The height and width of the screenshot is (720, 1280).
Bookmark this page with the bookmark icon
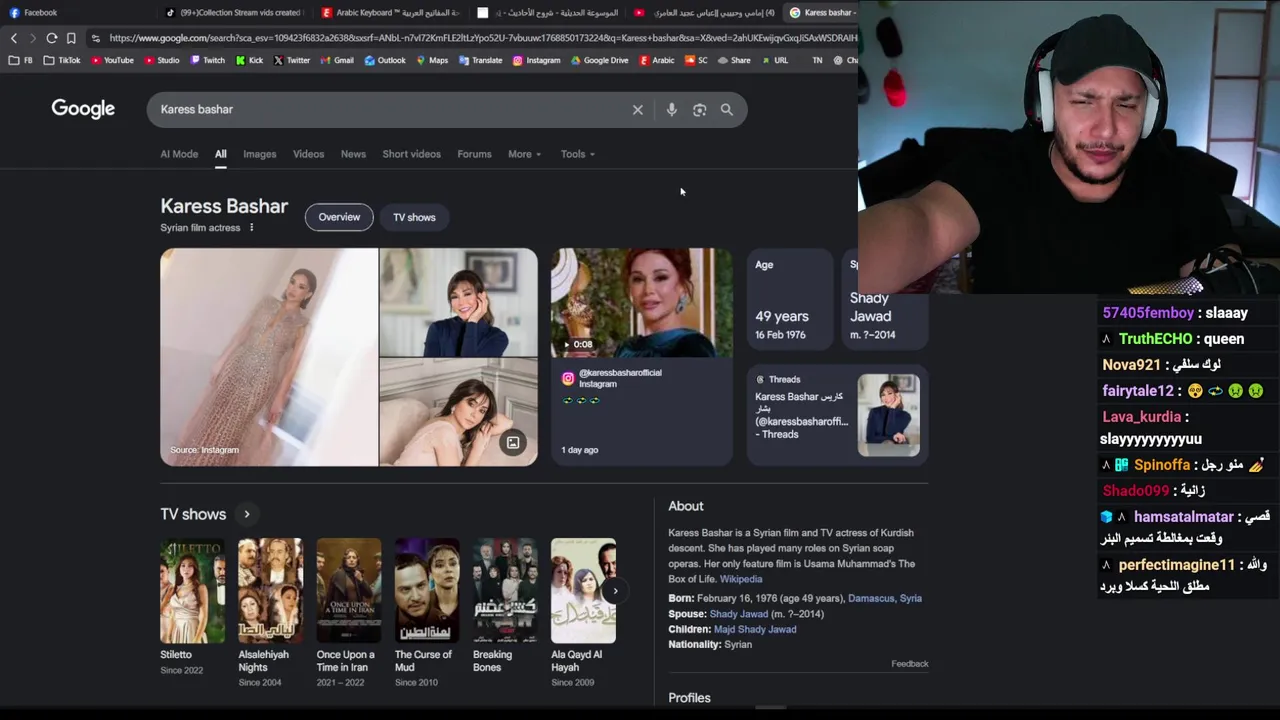tap(71, 38)
